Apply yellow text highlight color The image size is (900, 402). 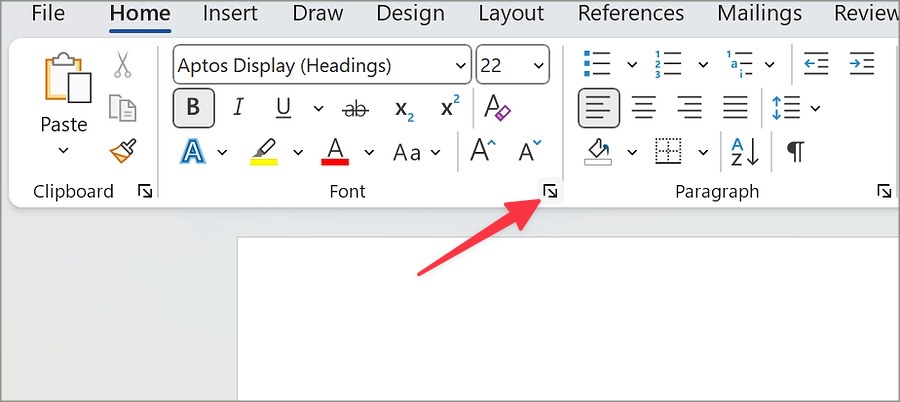click(x=264, y=152)
